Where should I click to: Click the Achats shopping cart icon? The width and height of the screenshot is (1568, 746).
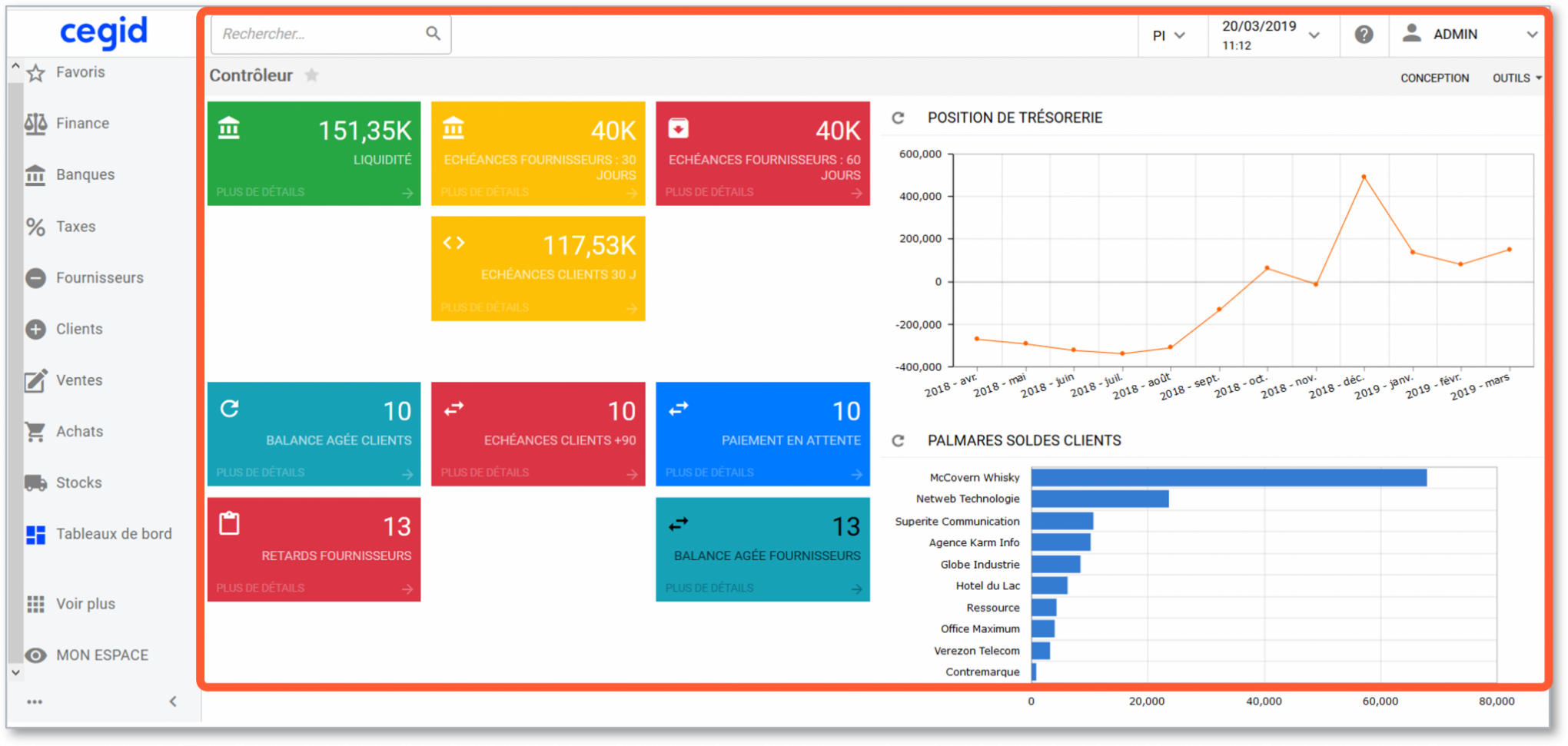(35, 432)
